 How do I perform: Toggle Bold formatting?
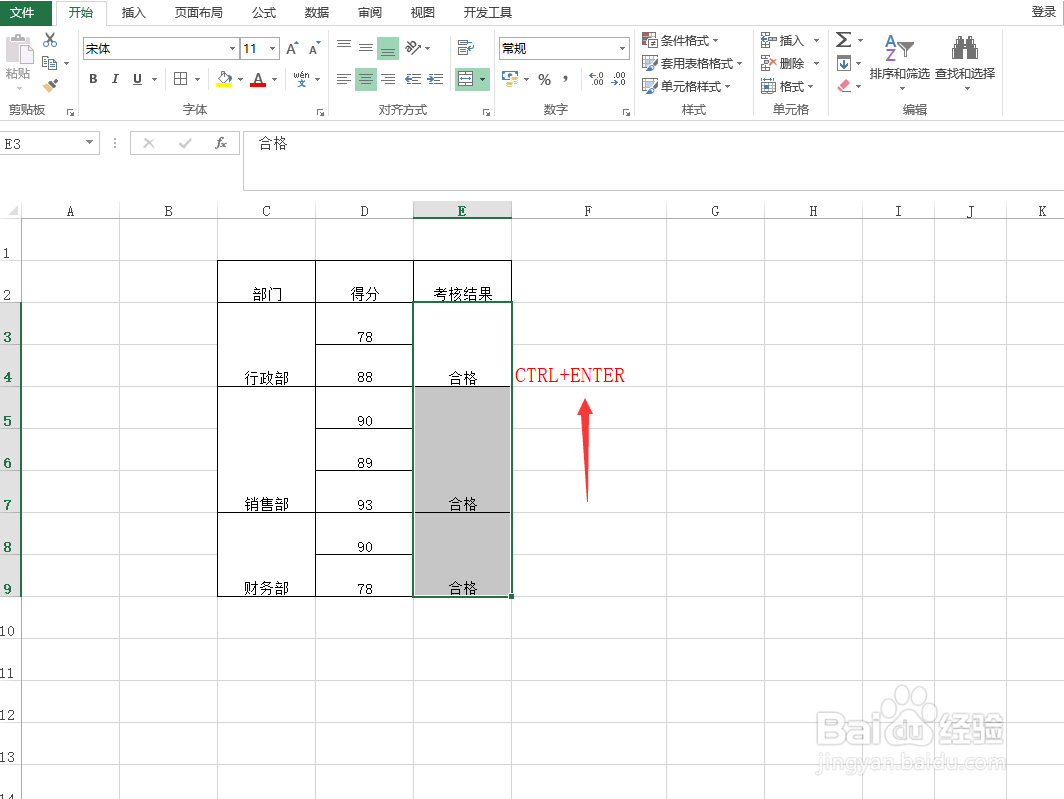(94, 79)
